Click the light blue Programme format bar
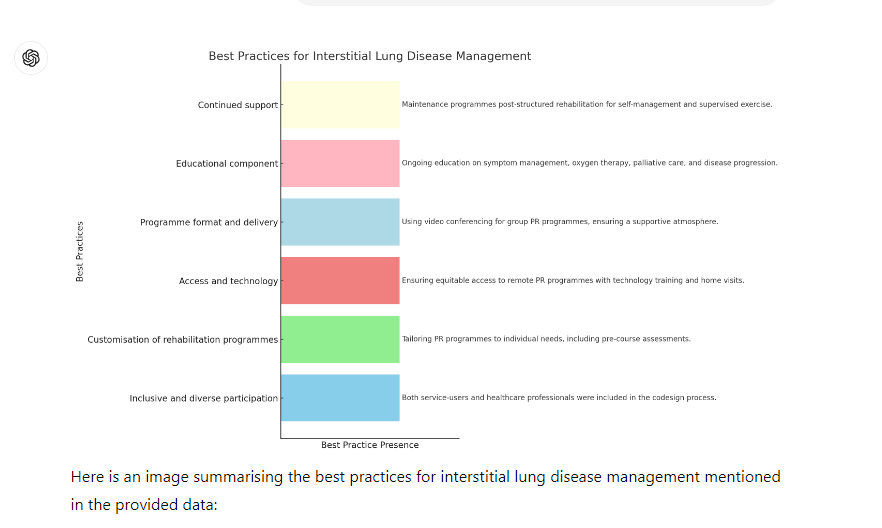 click(340, 222)
